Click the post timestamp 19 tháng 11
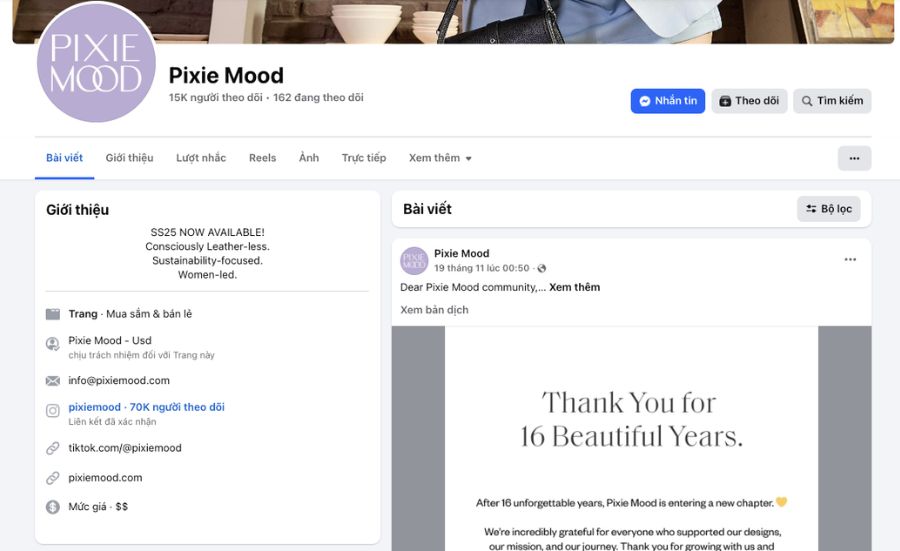The image size is (900, 551). click(x=482, y=268)
